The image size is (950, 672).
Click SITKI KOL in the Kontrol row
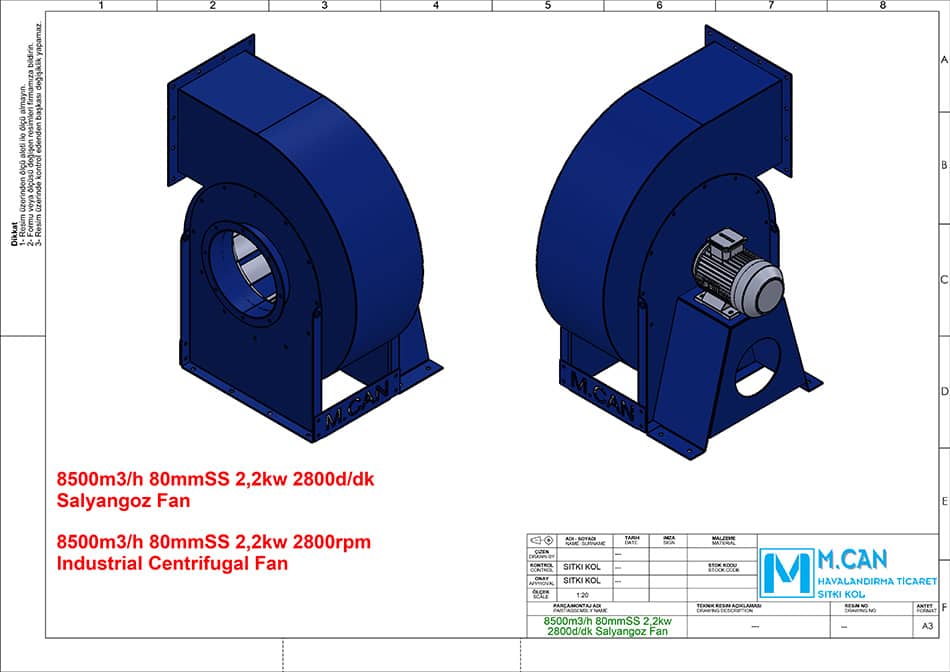pyautogui.click(x=583, y=565)
